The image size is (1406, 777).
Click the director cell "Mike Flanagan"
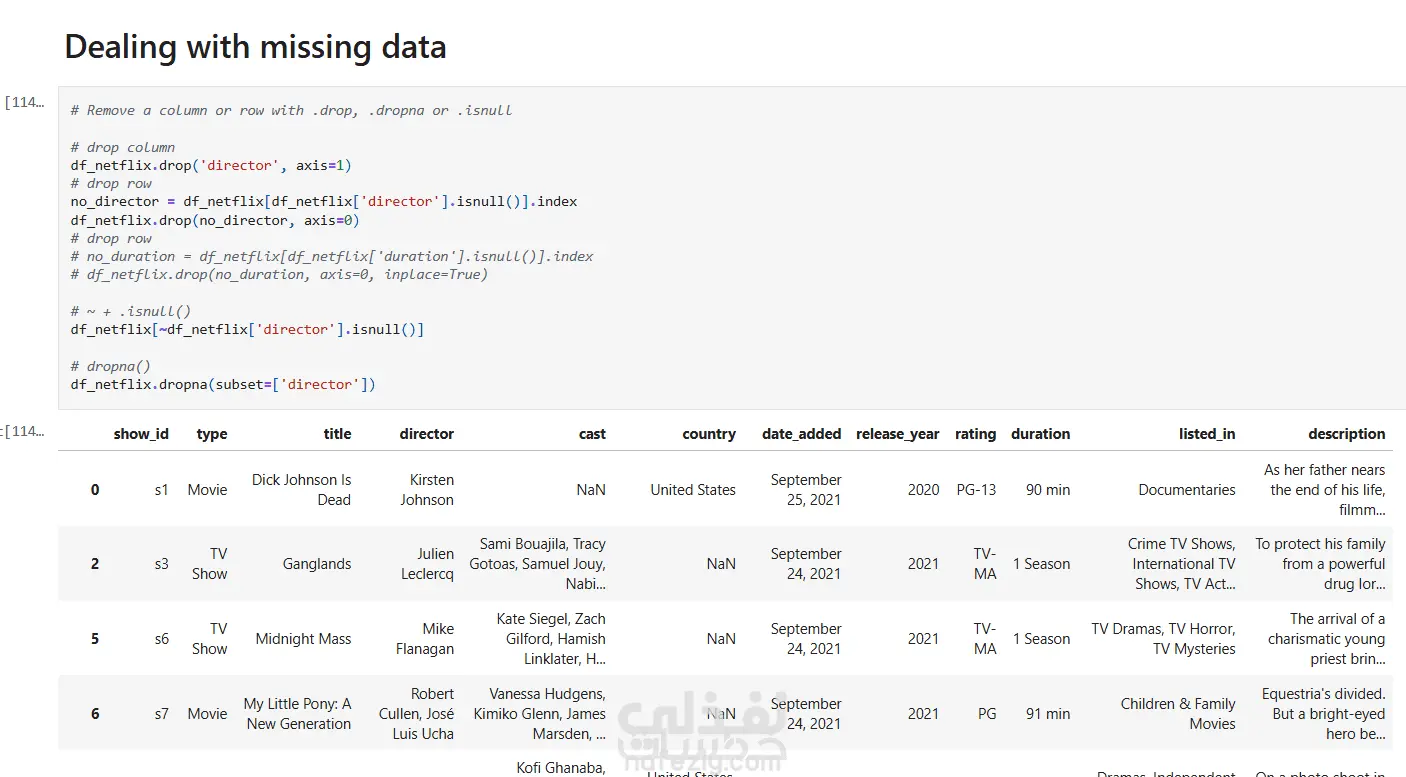425,639
